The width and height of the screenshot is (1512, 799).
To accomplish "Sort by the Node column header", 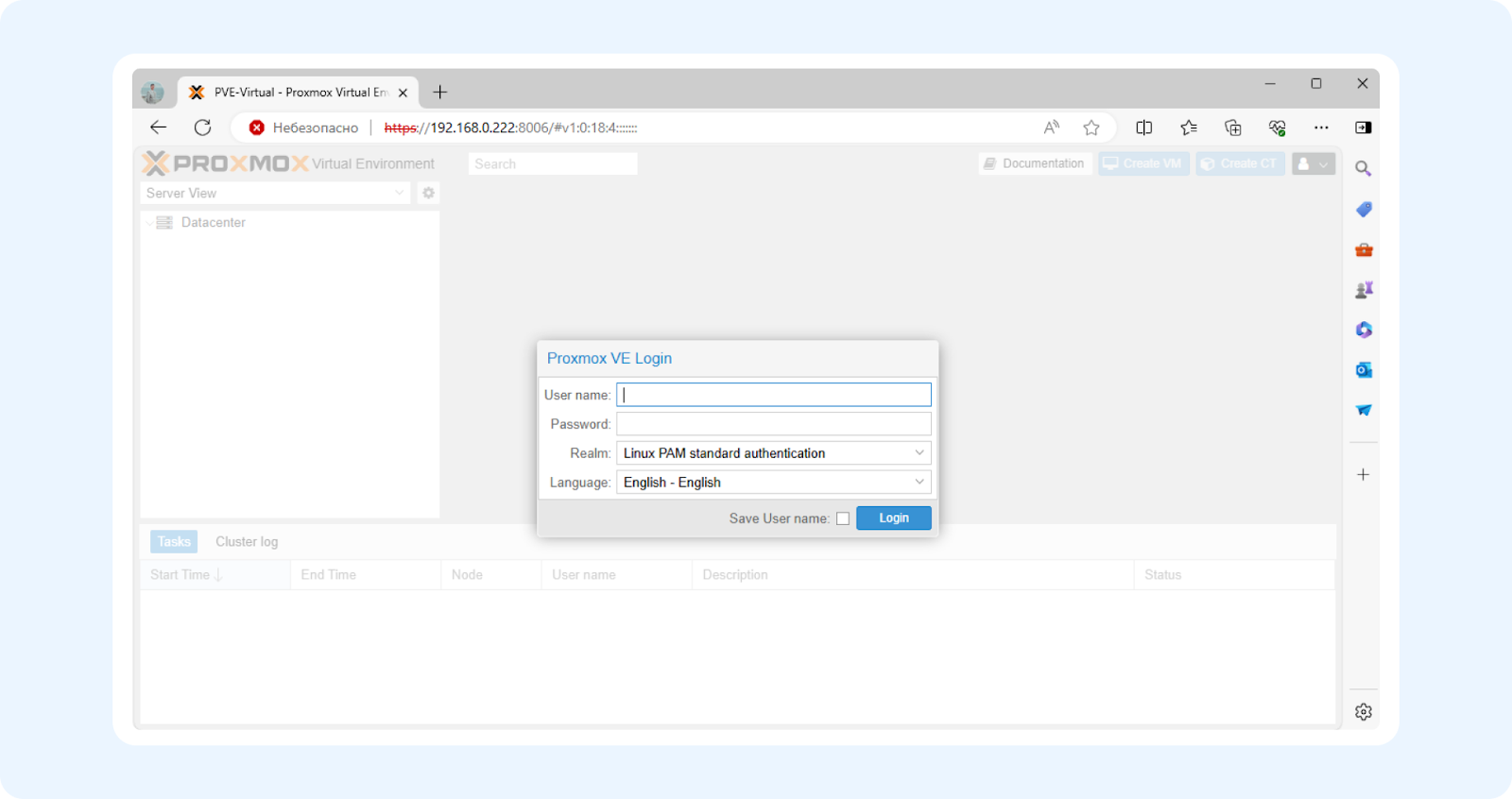I will coord(490,574).
